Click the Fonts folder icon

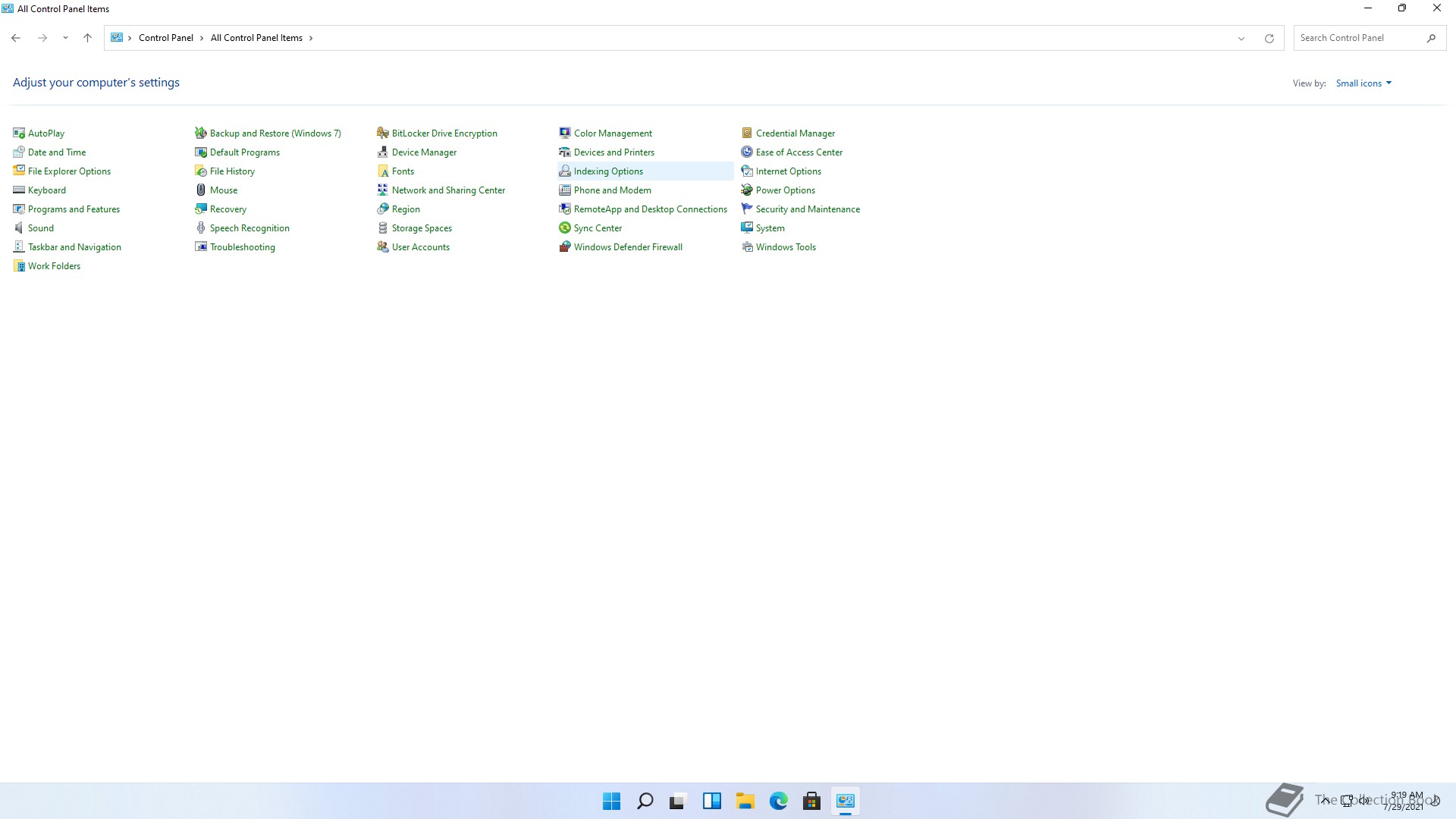pos(383,171)
